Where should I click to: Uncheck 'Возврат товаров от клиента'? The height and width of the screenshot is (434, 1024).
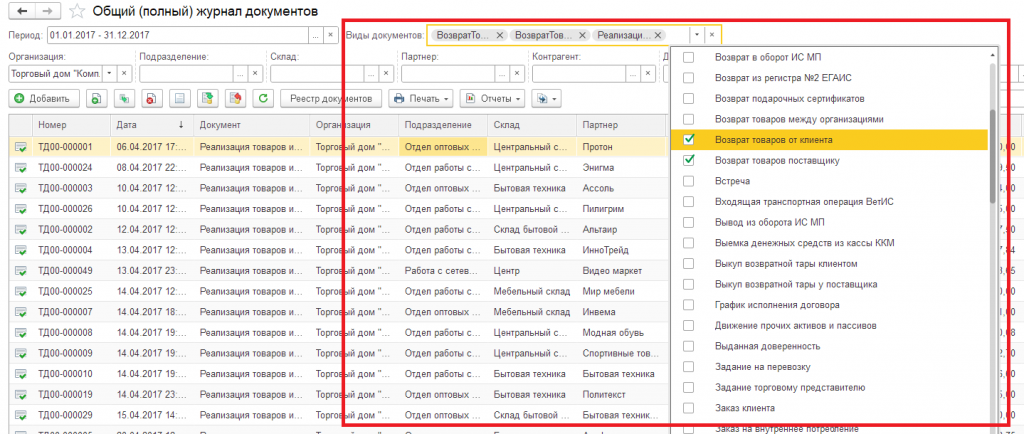point(688,140)
